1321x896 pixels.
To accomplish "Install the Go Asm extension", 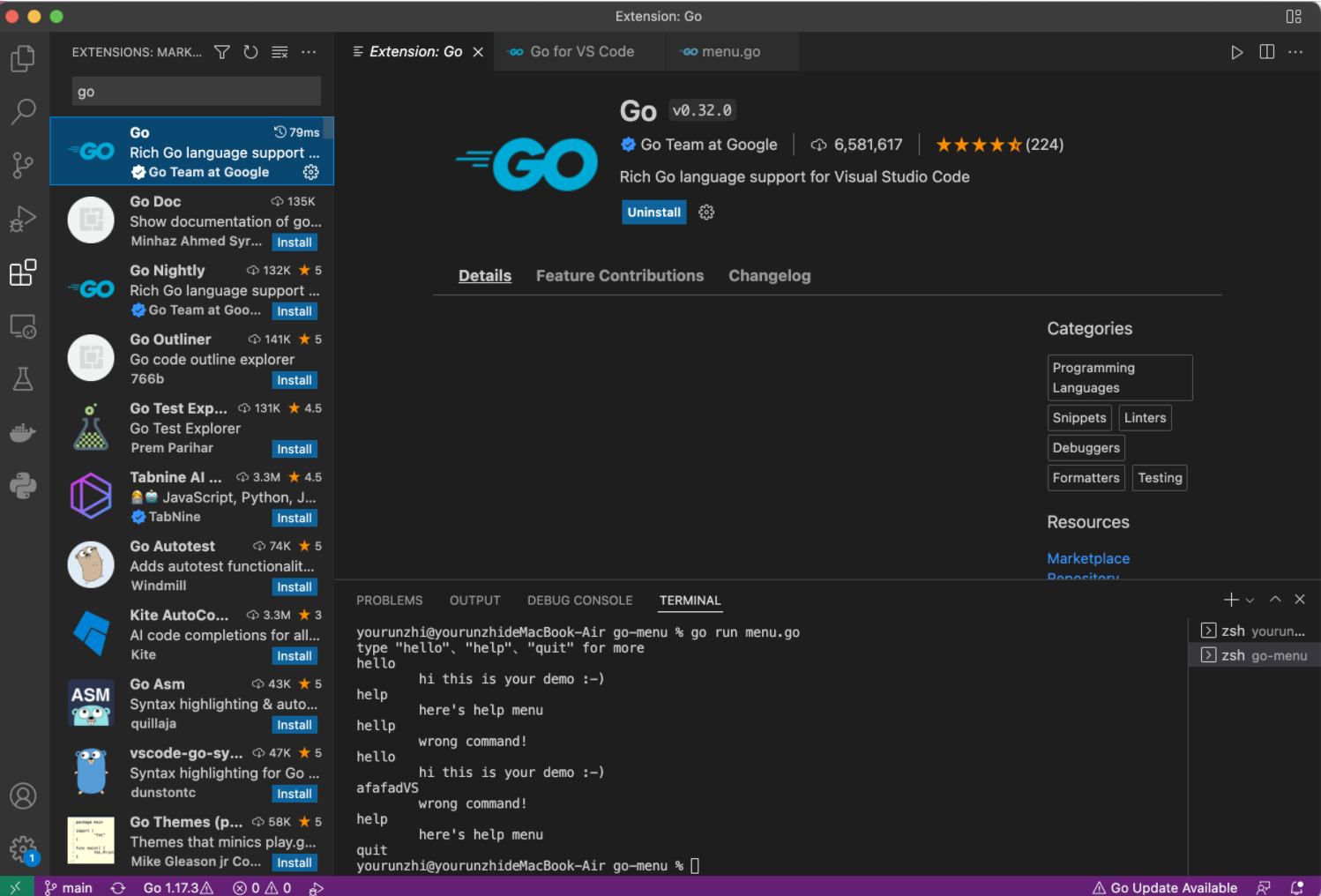I will (295, 725).
